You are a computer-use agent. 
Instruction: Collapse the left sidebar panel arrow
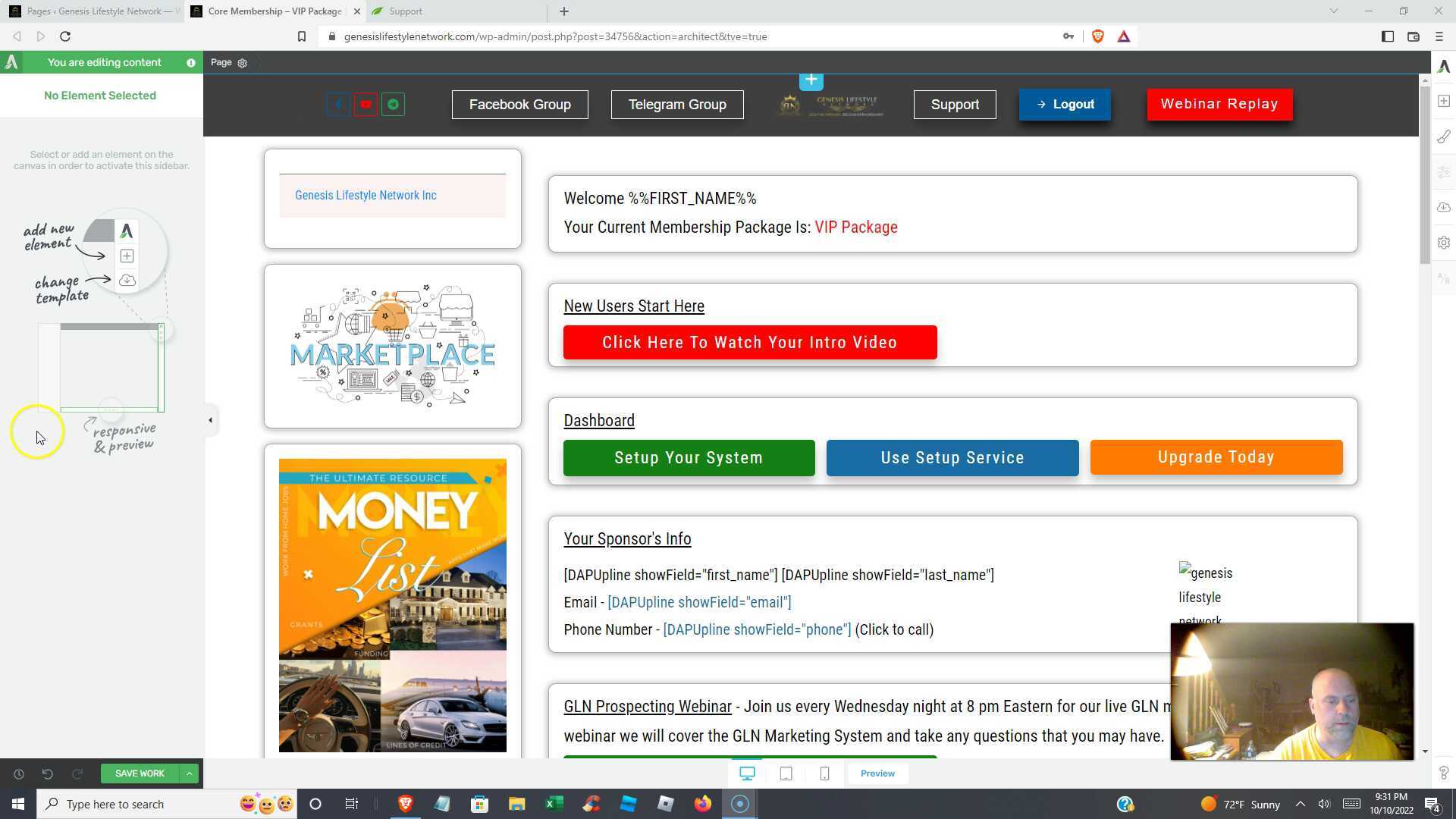pyautogui.click(x=210, y=420)
